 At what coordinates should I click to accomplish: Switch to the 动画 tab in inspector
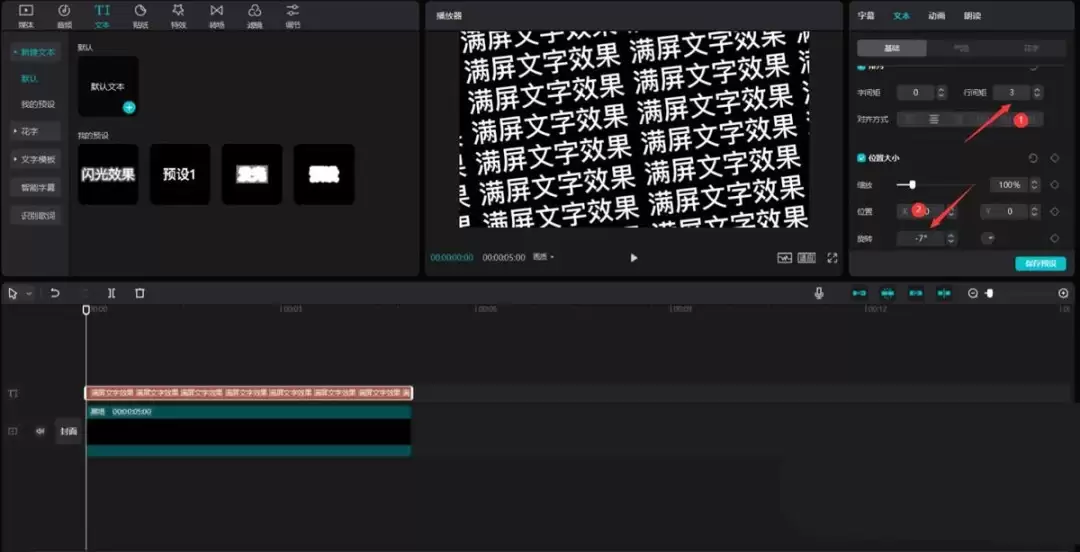pyautogui.click(x=936, y=16)
